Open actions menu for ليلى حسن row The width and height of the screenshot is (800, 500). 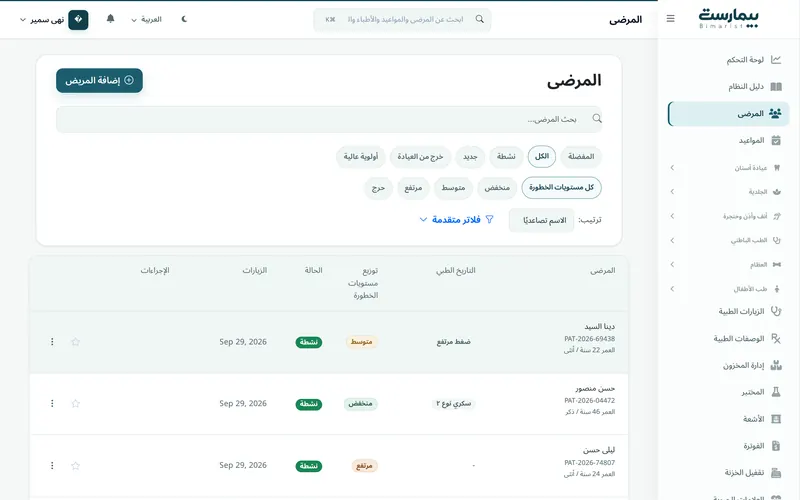52,466
